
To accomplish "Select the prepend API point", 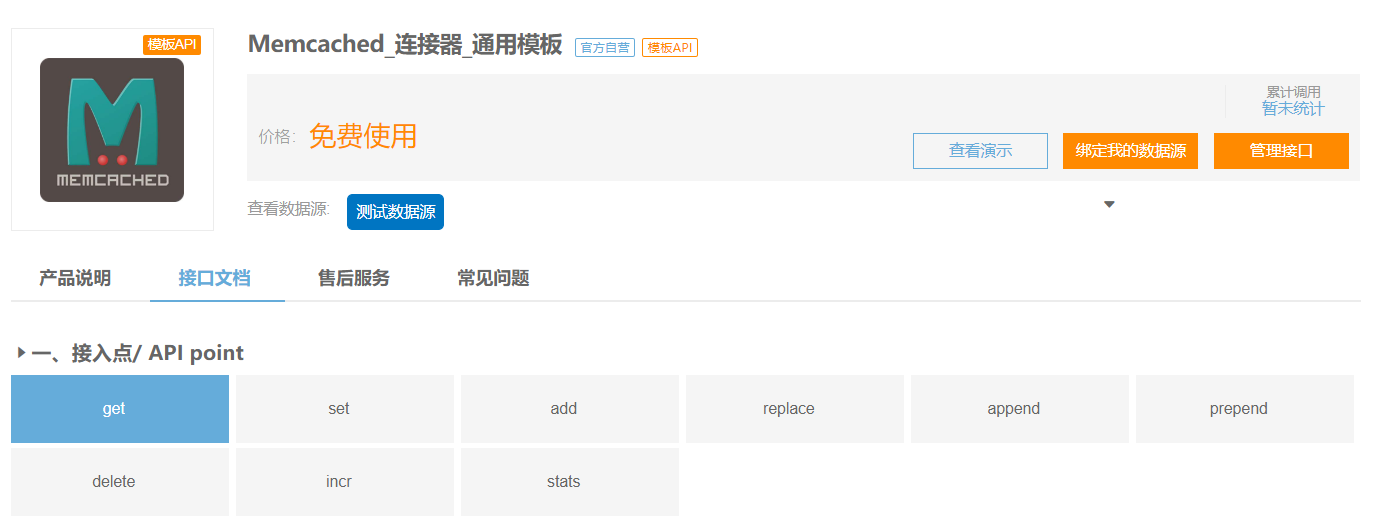I will coord(1245,409).
